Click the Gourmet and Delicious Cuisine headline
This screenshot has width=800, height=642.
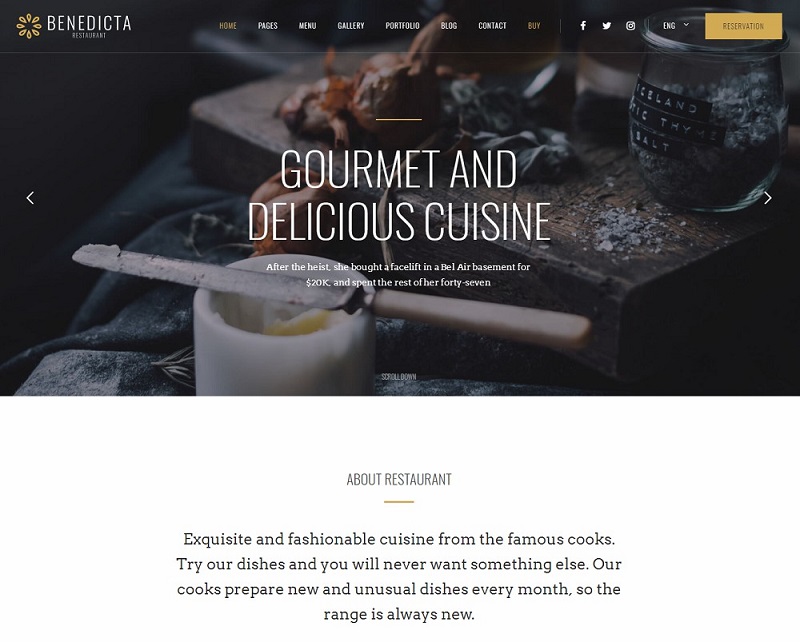coord(399,195)
